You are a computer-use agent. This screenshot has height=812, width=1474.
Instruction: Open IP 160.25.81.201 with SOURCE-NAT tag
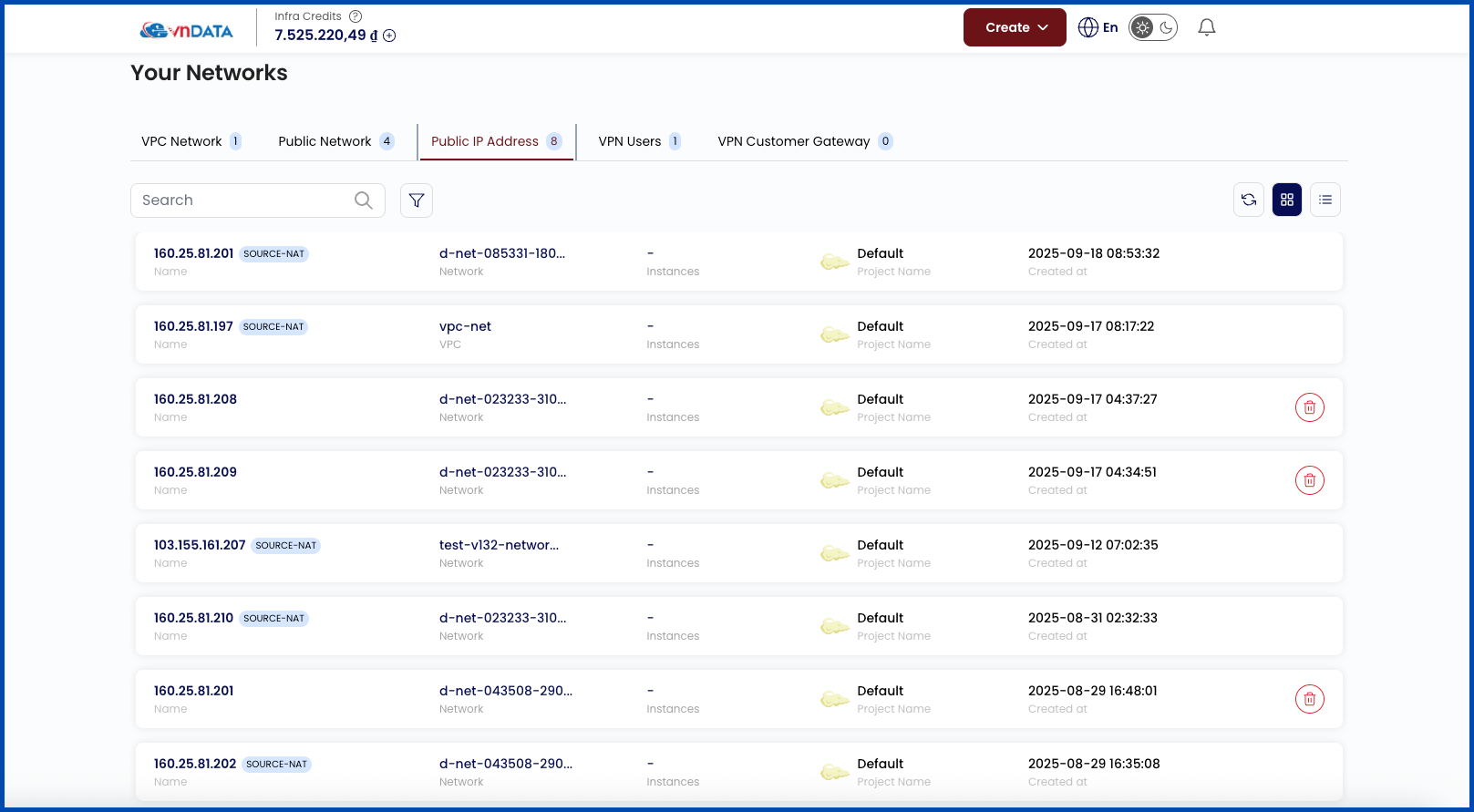(193, 253)
